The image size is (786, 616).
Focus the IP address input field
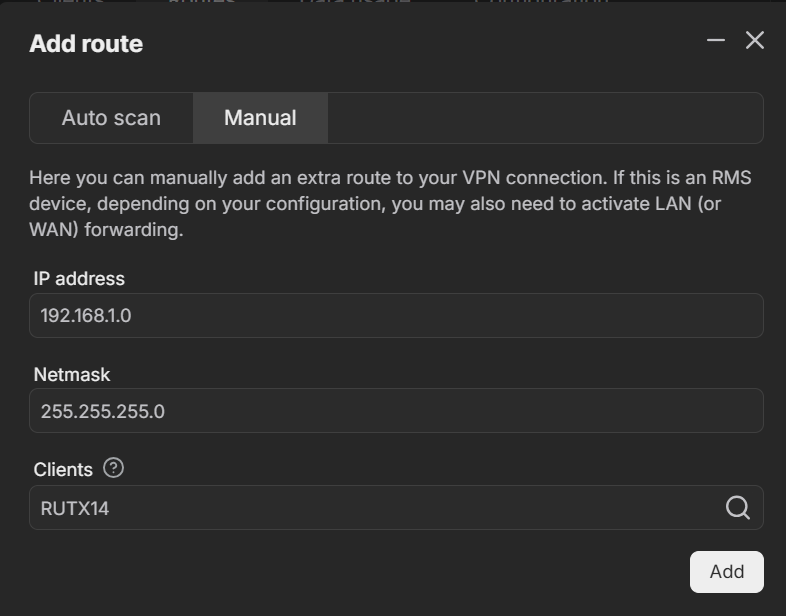coord(396,316)
